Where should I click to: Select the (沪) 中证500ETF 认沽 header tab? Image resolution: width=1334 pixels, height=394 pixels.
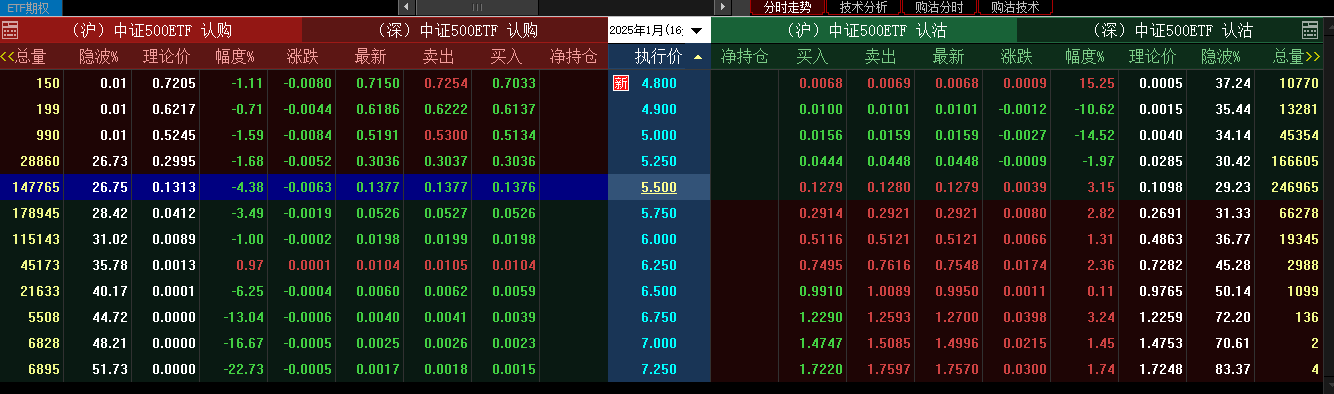pyautogui.click(x=864, y=31)
